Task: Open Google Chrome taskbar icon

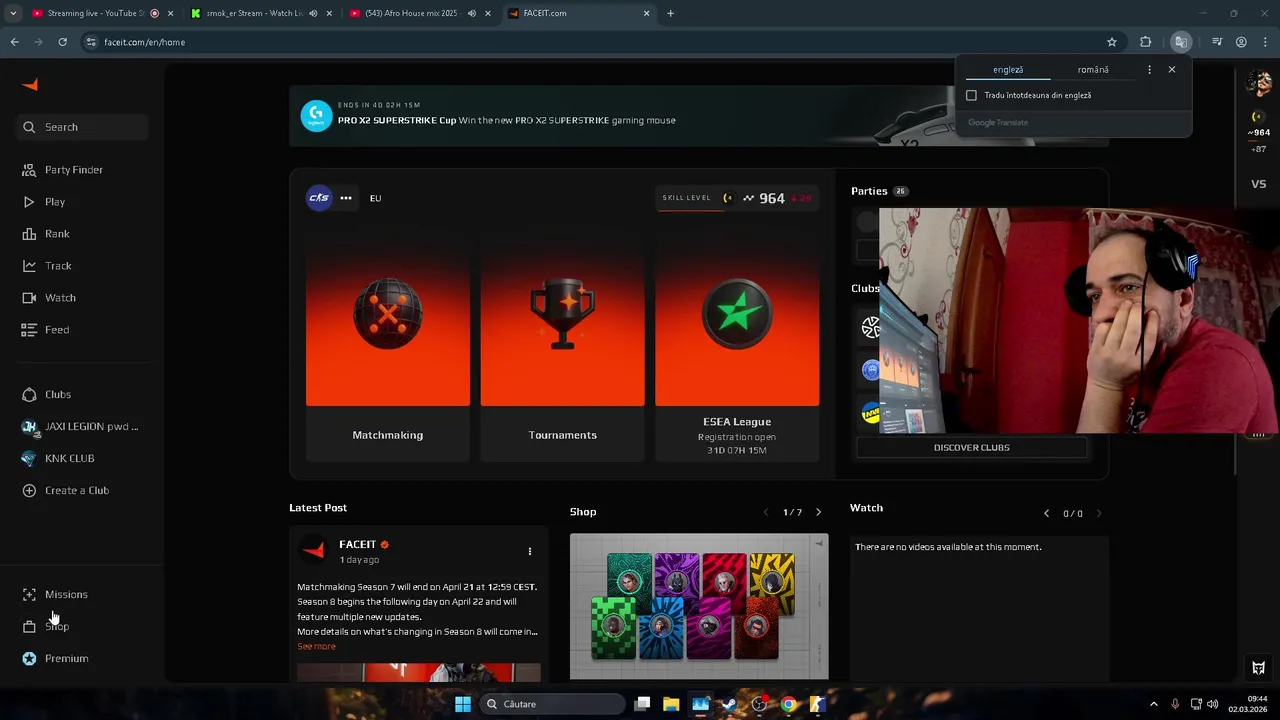Action: point(788,704)
